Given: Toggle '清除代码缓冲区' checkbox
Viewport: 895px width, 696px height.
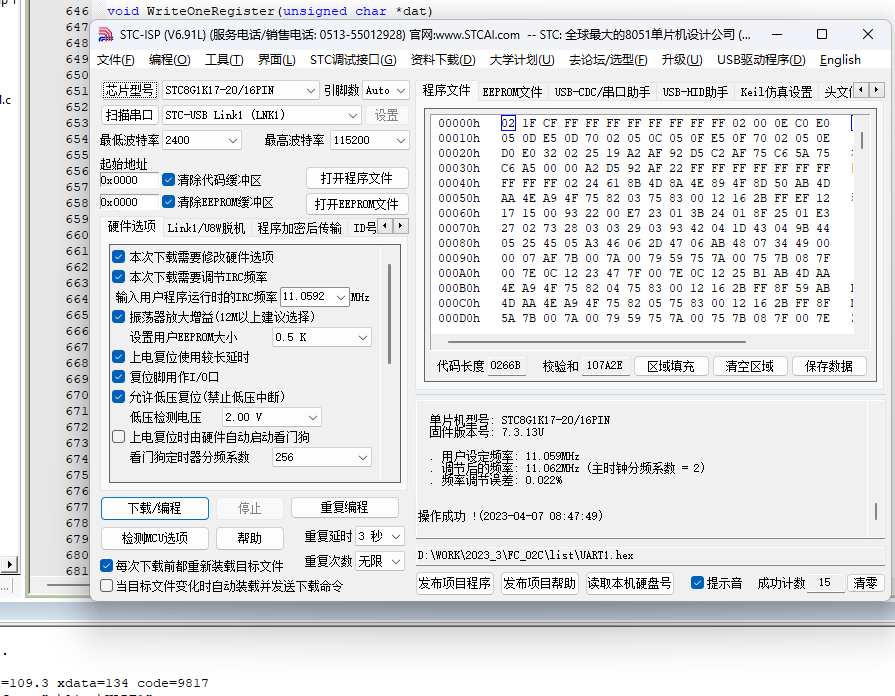Looking at the screenshot, I should 168,180.
